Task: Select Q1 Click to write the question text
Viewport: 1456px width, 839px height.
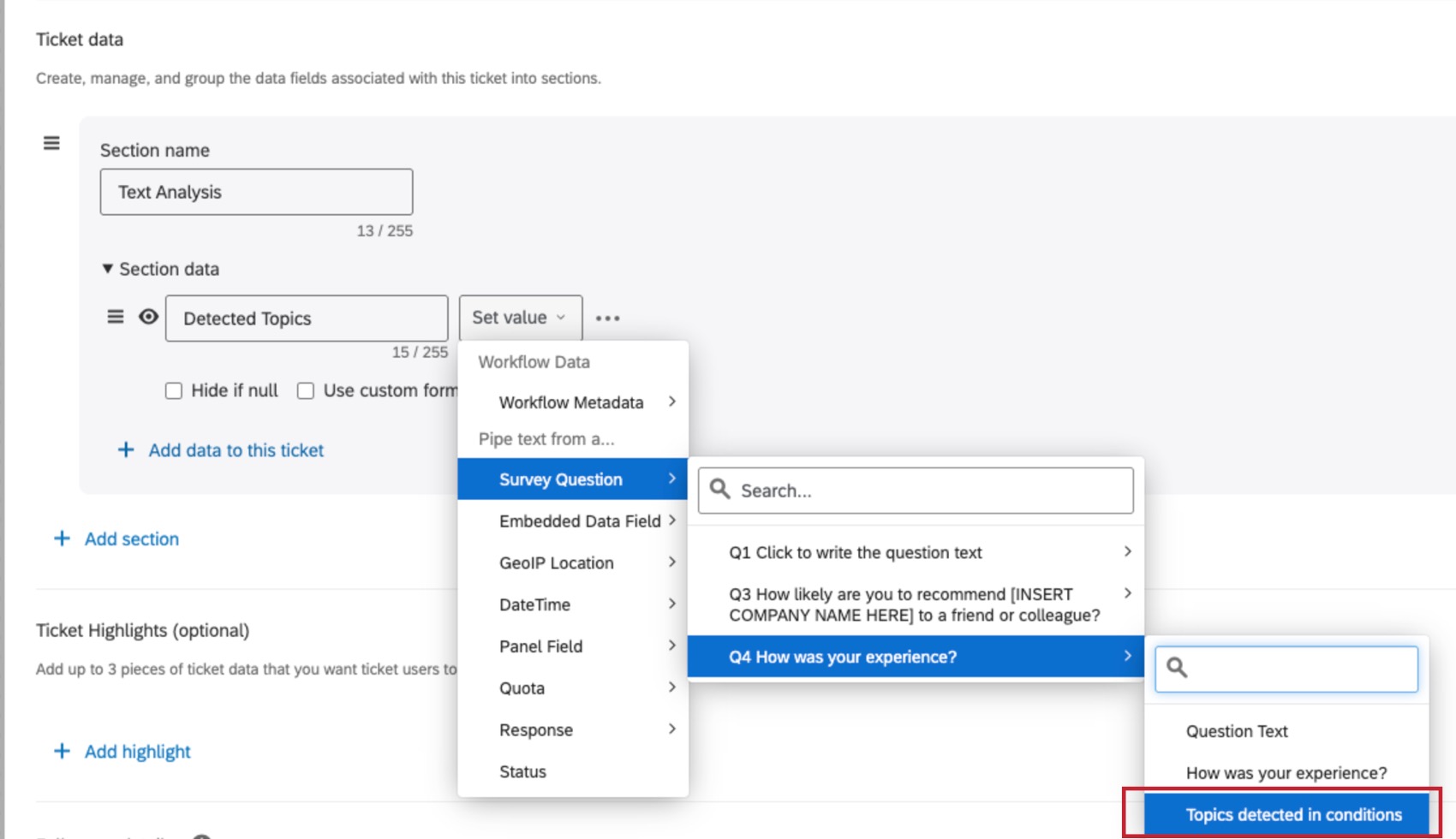Action: [916, 552]
